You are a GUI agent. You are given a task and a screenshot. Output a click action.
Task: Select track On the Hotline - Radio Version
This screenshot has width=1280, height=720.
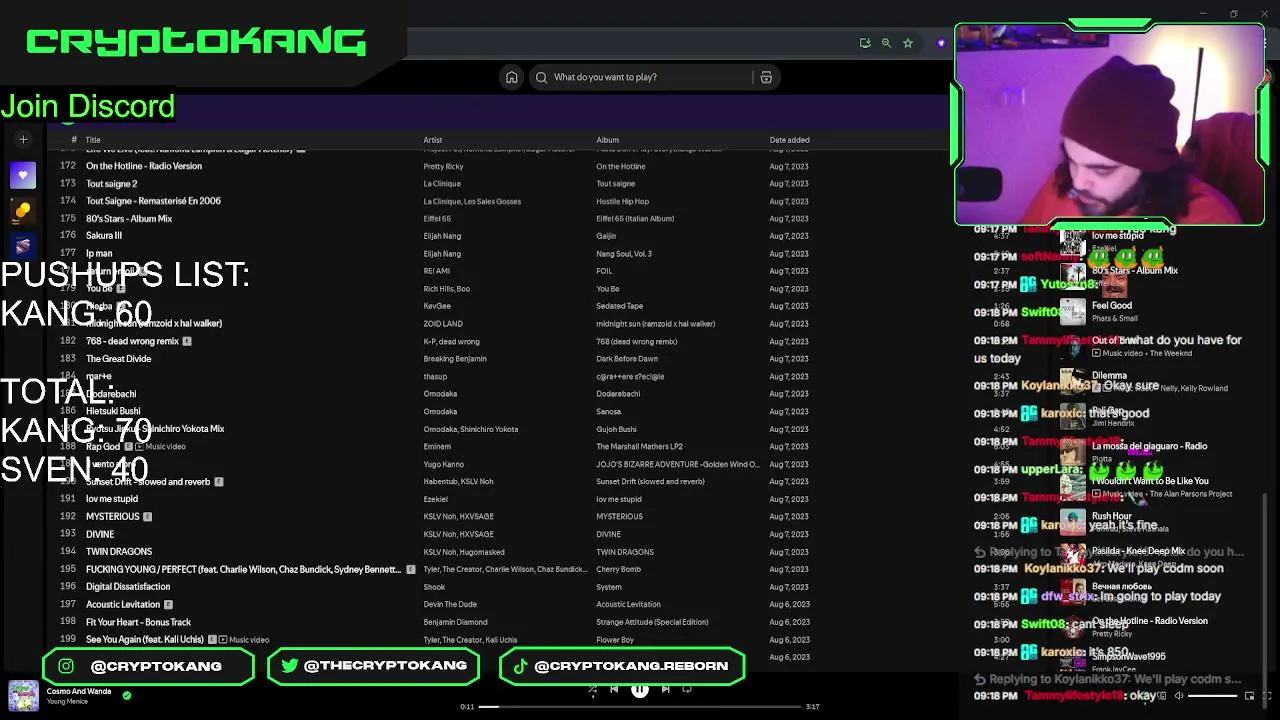coord(144,166)
